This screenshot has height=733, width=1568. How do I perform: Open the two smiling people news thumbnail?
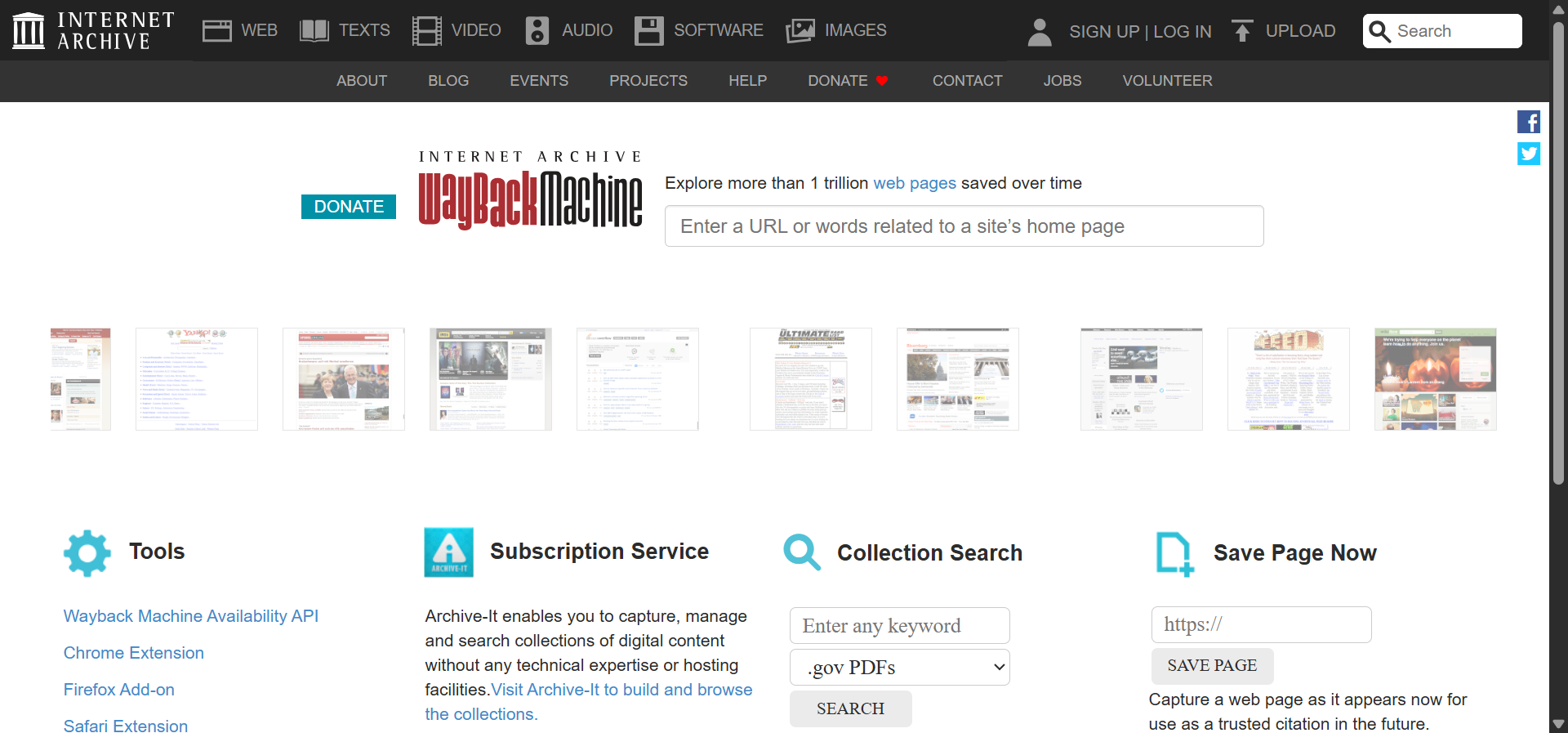click(344, 379)
